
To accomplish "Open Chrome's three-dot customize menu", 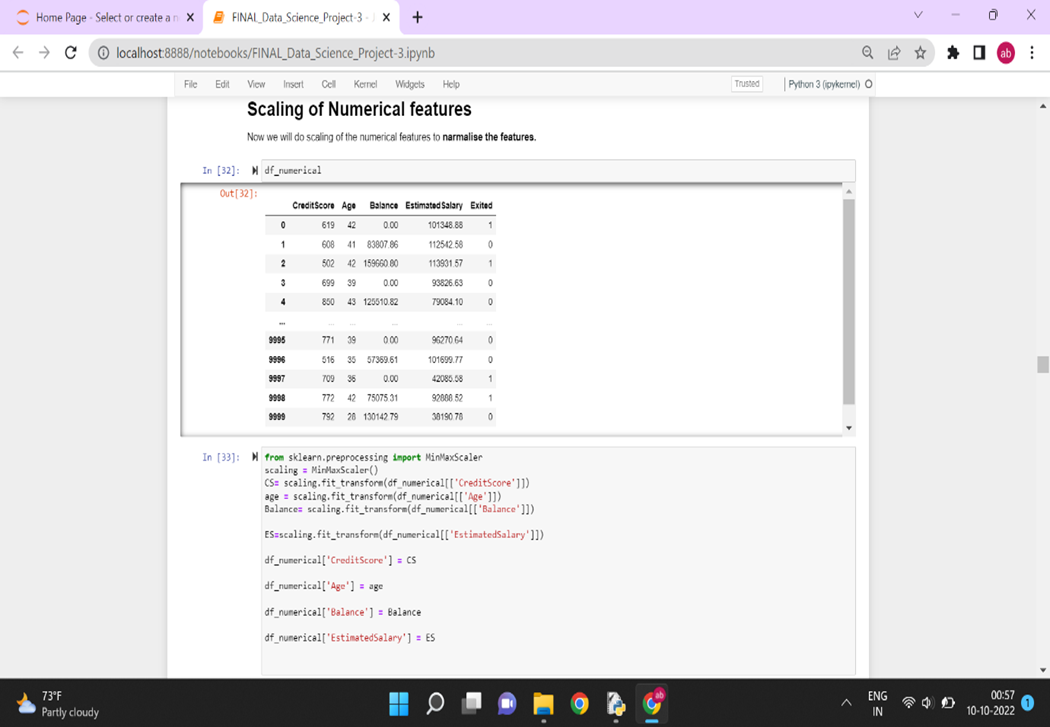I will tap(1032, 51).
